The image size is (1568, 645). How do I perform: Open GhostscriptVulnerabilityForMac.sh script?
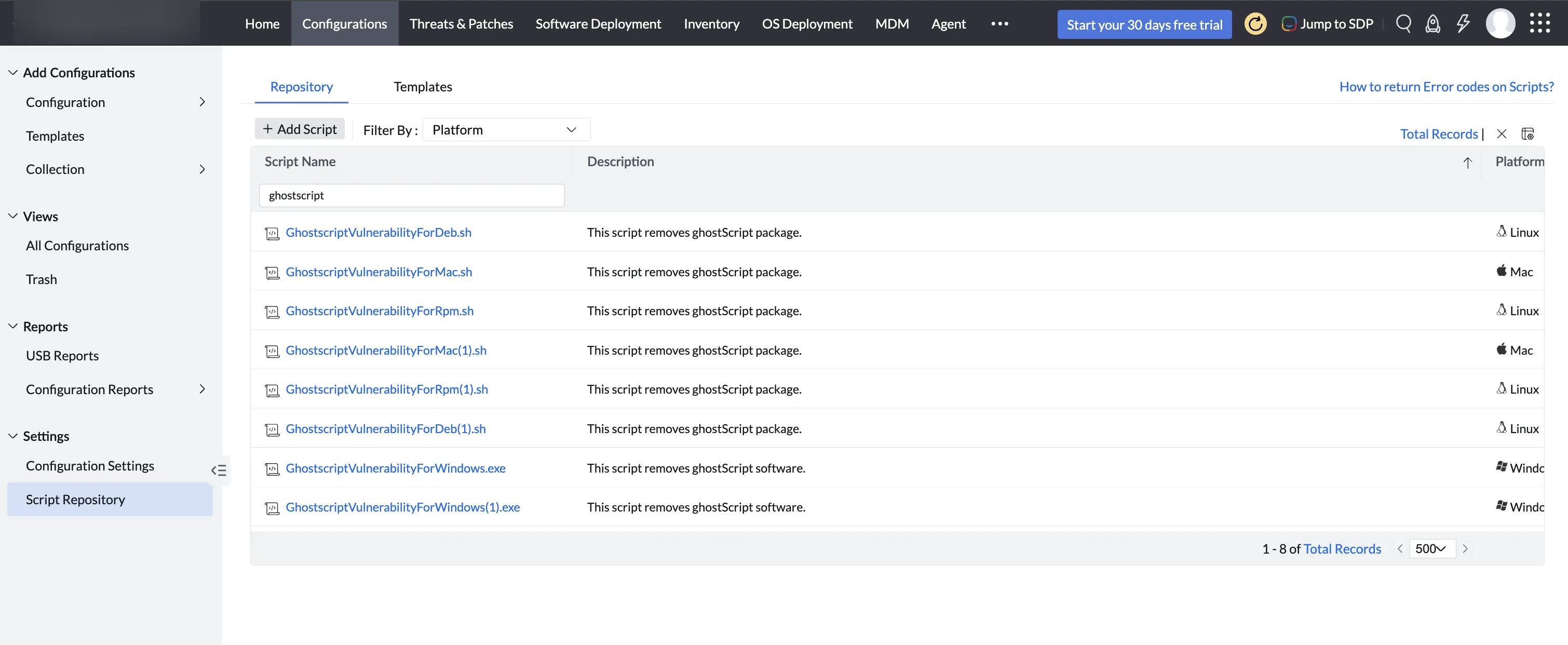pos(379,272)
